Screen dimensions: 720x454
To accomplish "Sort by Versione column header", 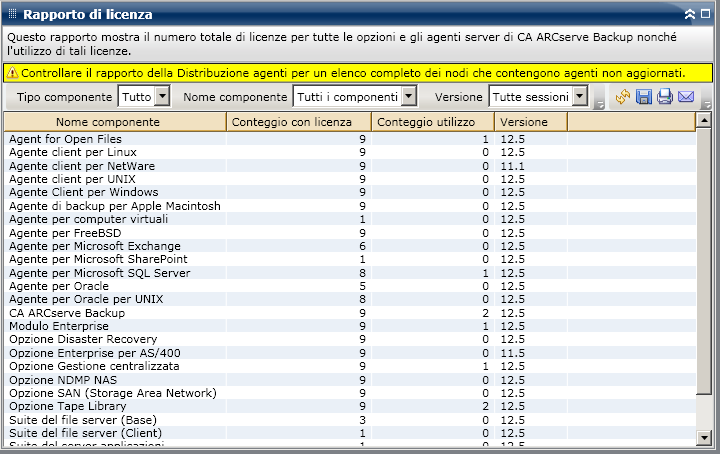I will [x=531, y=122].
